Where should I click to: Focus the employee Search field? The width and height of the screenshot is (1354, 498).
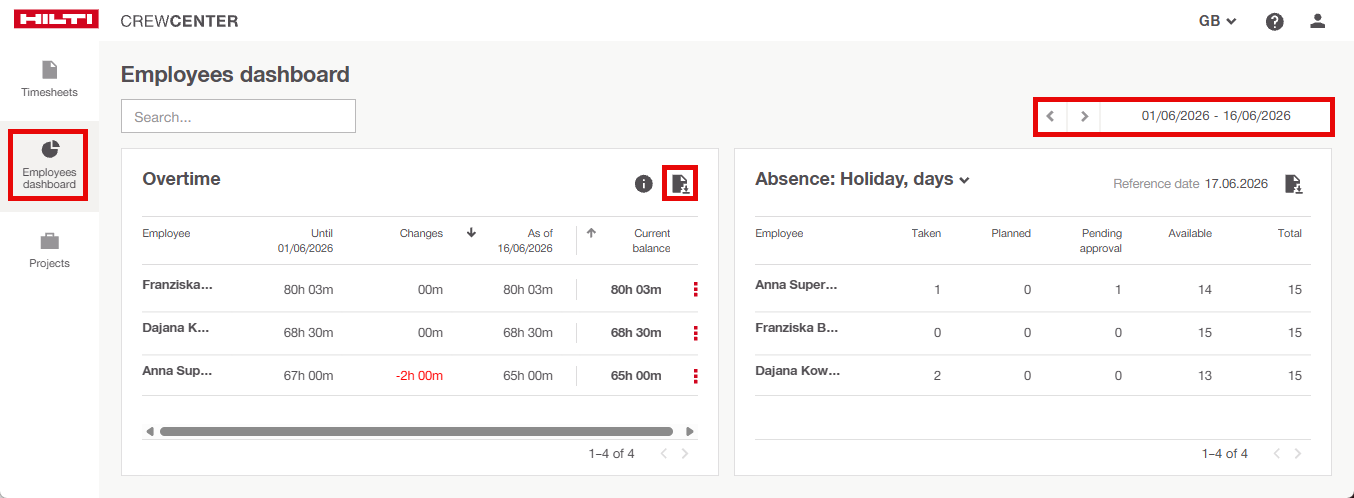(x=238, y=116)
